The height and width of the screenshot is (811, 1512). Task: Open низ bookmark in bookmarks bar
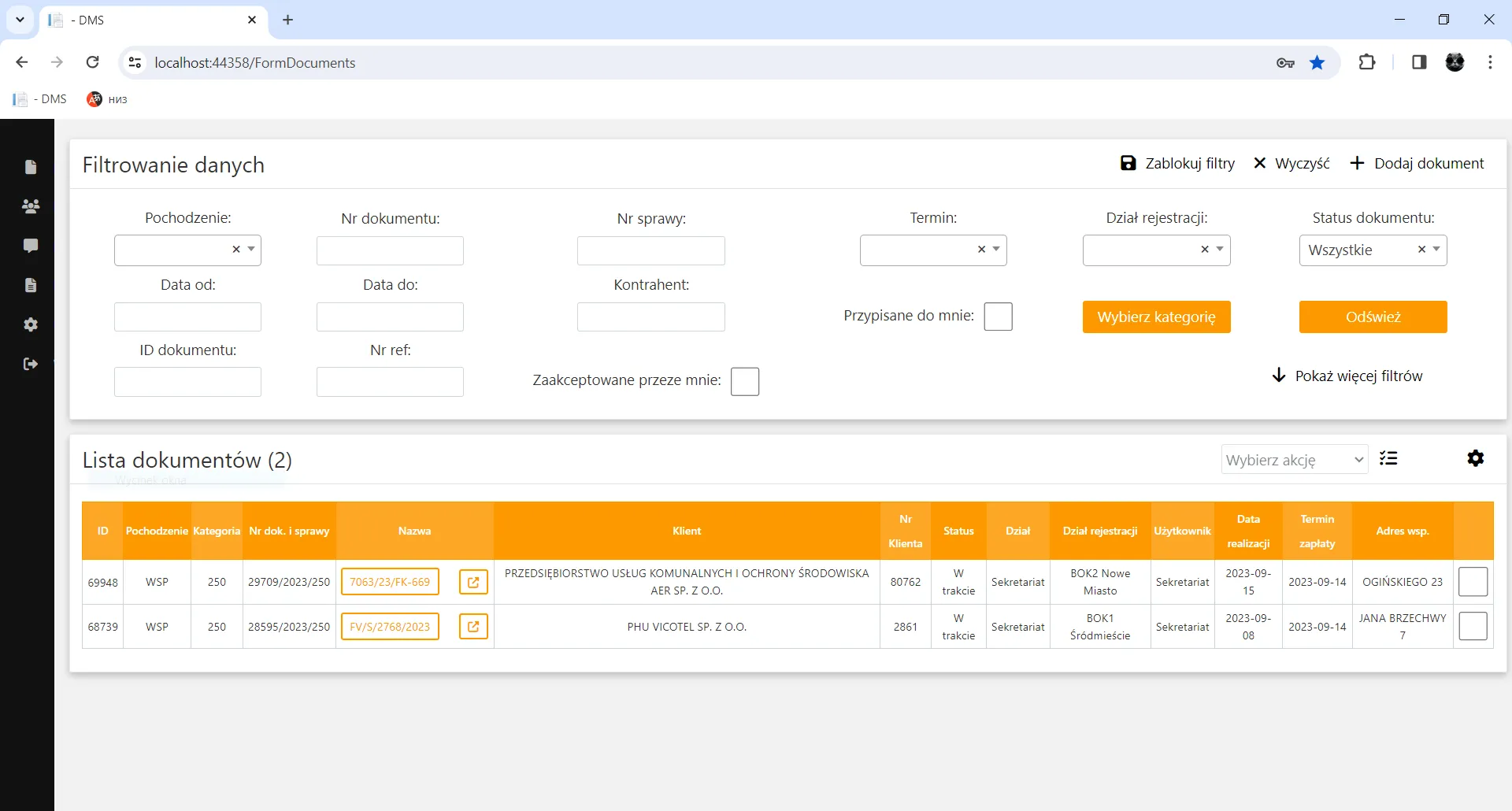(x=107, y=99)
